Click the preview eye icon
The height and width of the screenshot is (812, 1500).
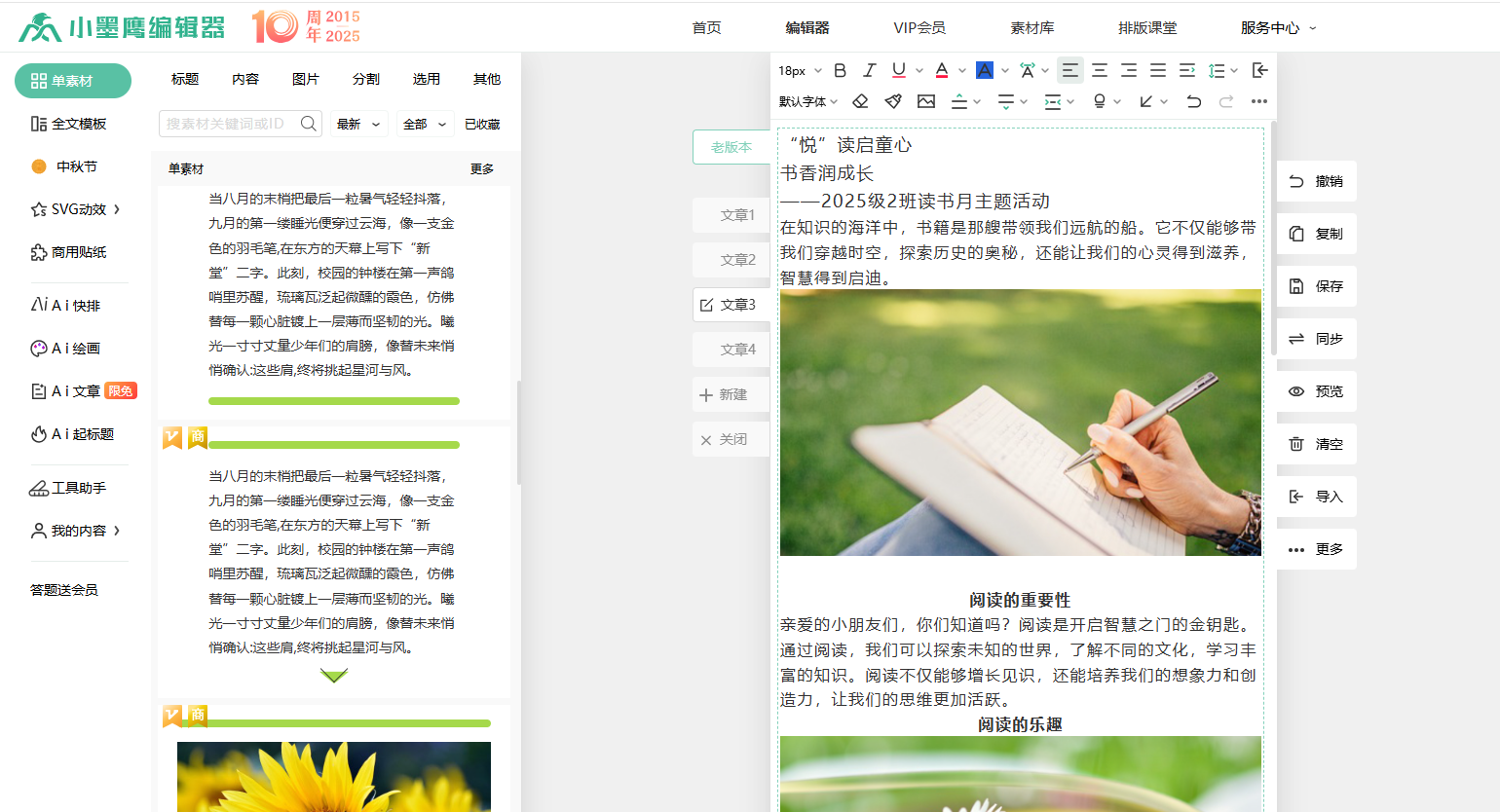point(1296,391)
